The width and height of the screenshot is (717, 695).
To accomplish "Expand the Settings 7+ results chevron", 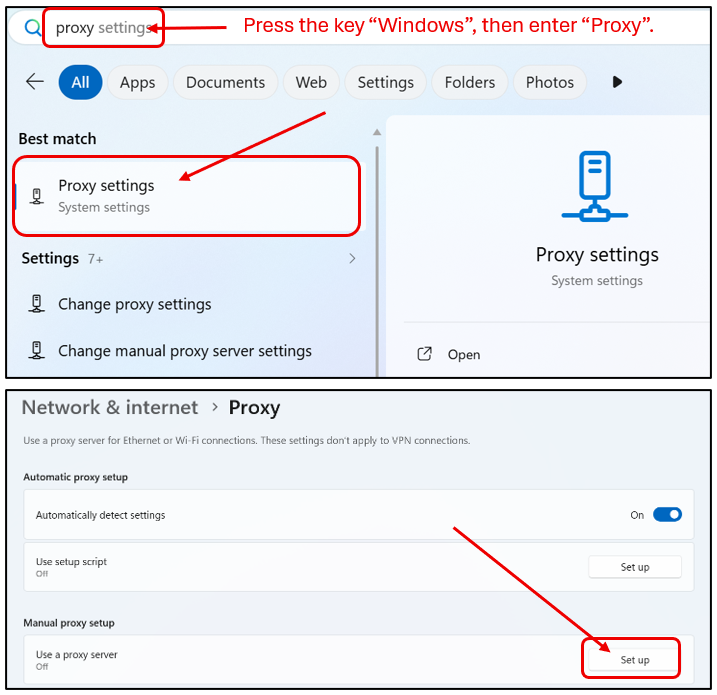I will click(x=352, y=259).
